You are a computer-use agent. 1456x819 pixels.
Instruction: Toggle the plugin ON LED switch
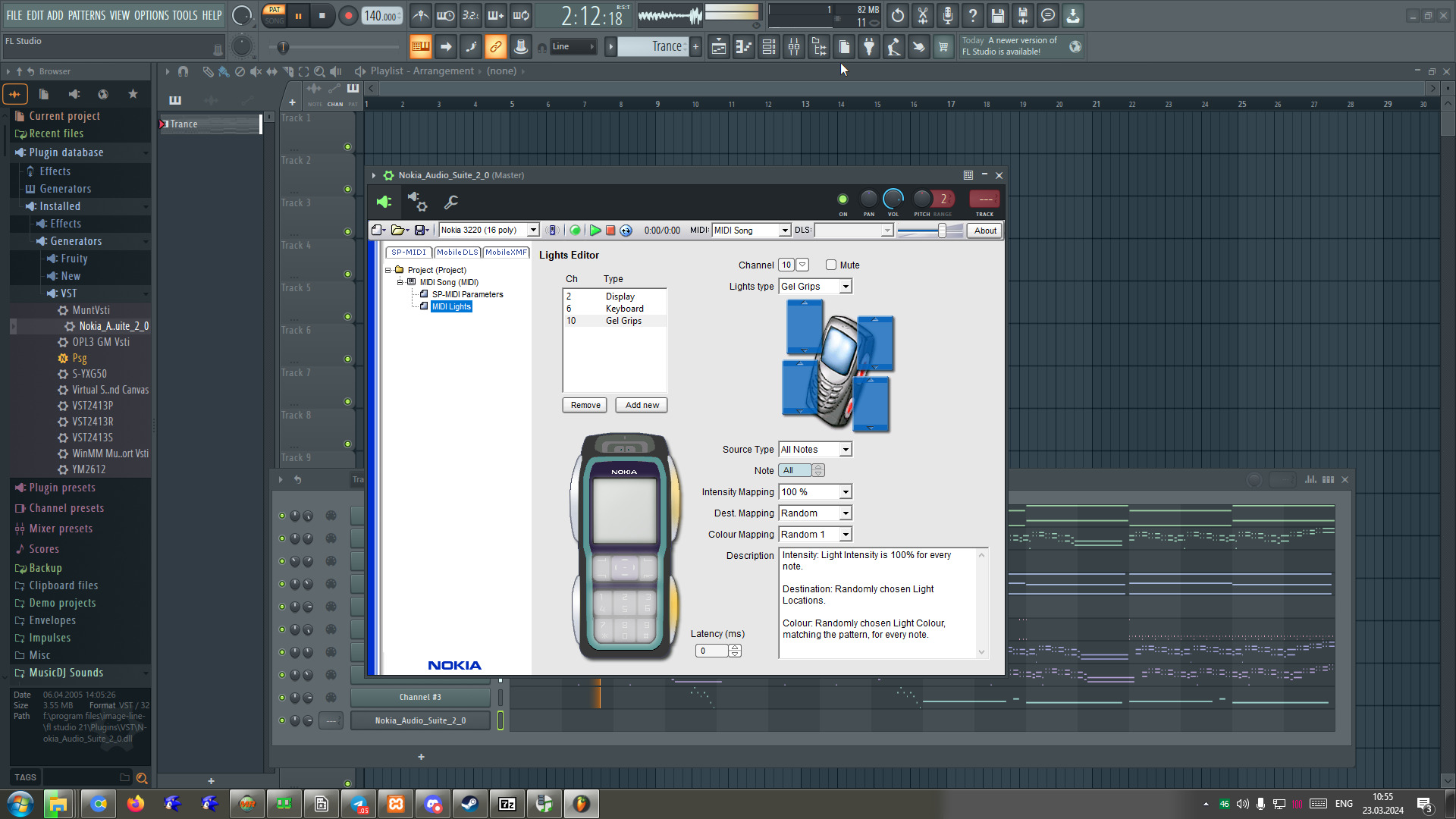843,199
